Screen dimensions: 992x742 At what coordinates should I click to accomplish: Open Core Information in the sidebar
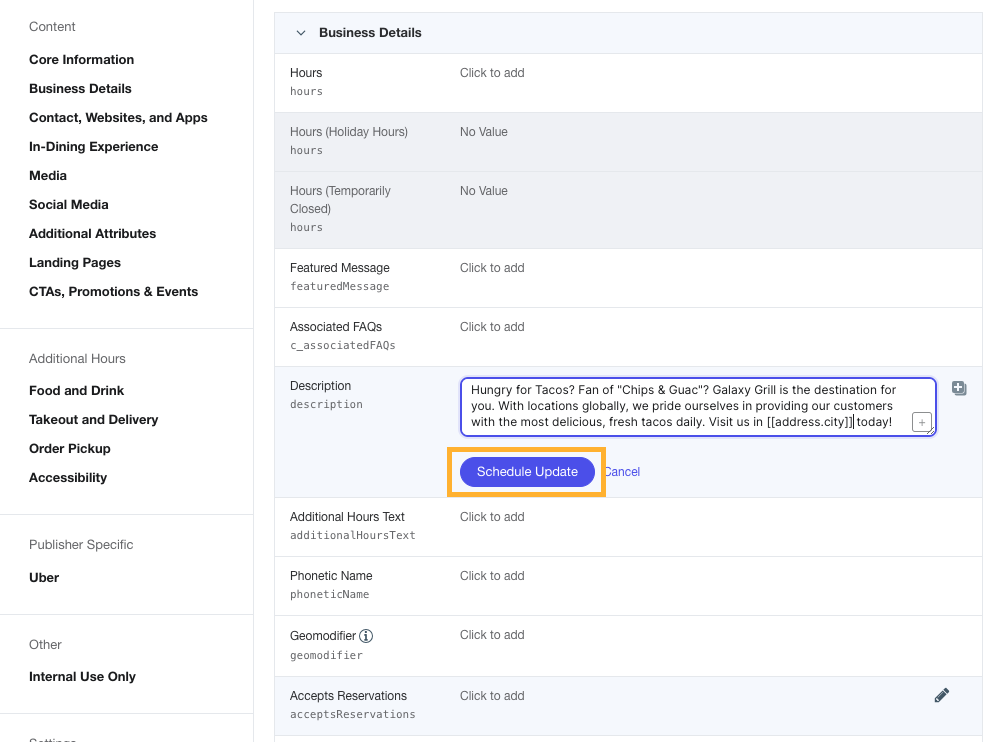(81, 59)
